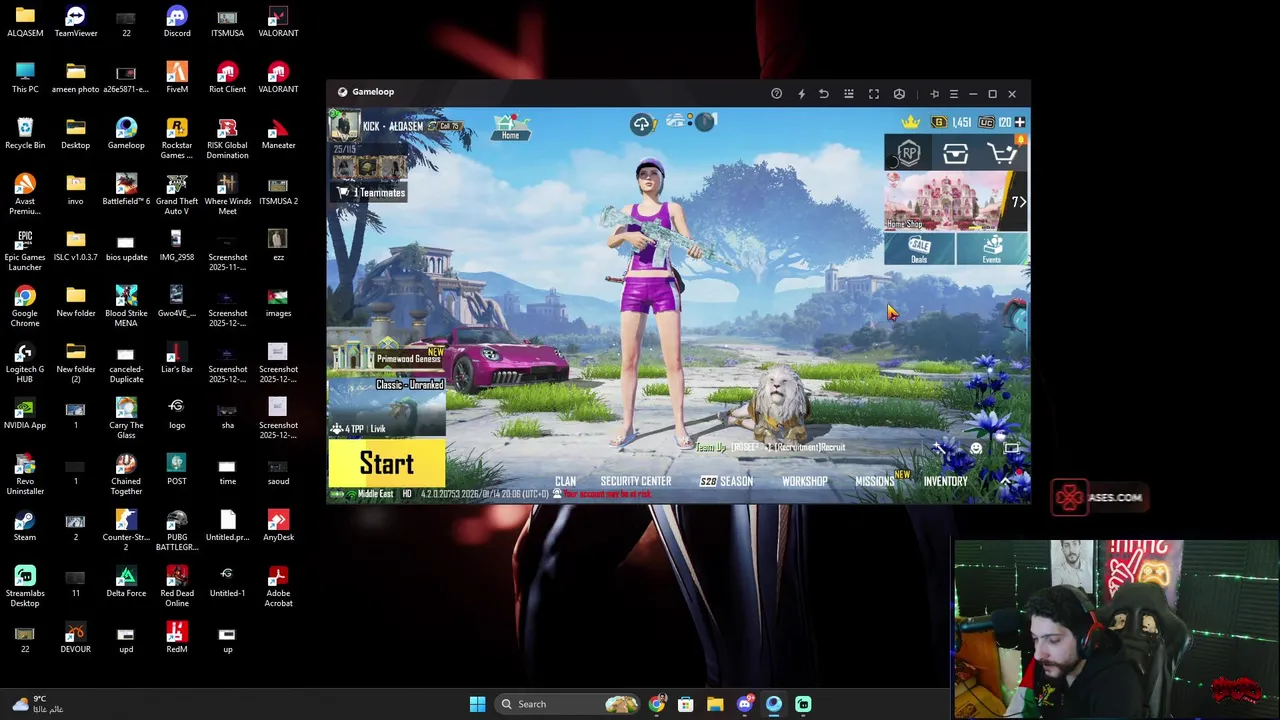The image size is (1280, 720).
Task: Open the MISSIONS menu item
Action: [875, 482]
